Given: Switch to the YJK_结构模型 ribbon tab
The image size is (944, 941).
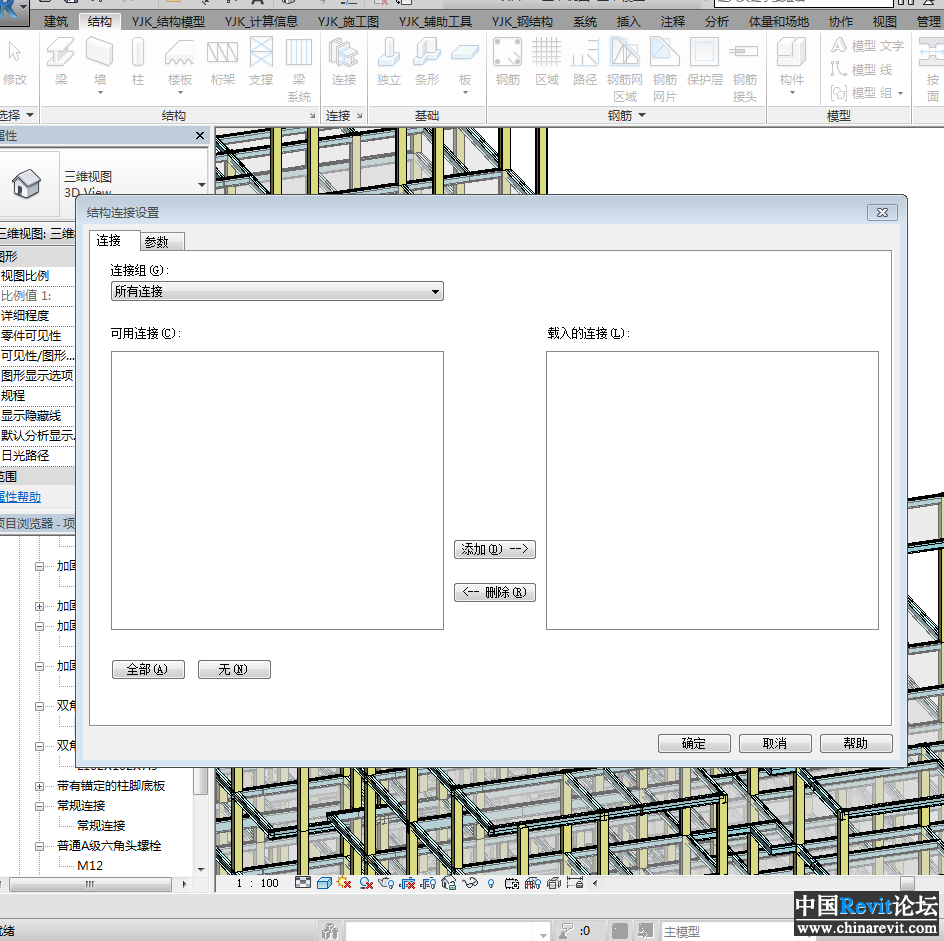Looking at the screenshot, I should (169, 22).
